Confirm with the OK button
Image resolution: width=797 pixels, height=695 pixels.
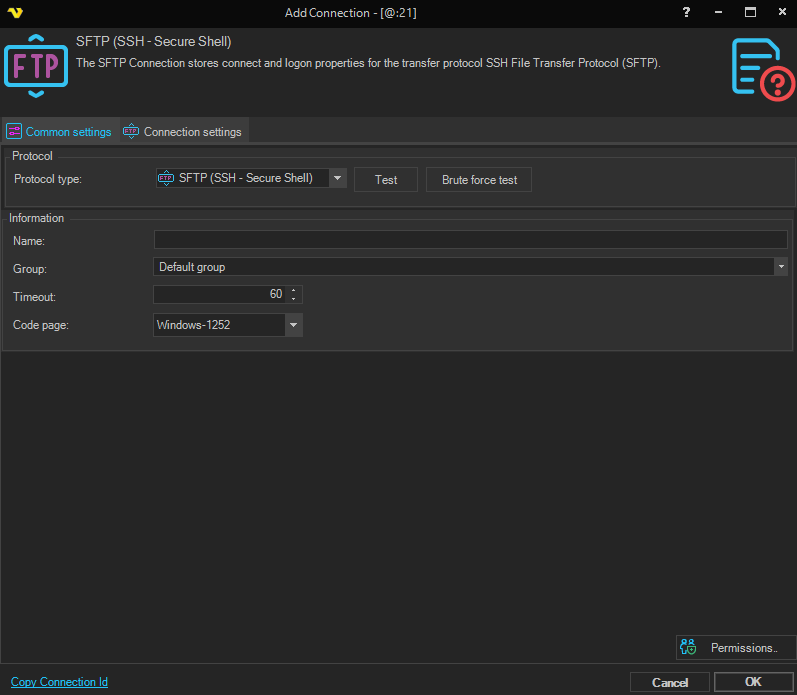[753, 682]
